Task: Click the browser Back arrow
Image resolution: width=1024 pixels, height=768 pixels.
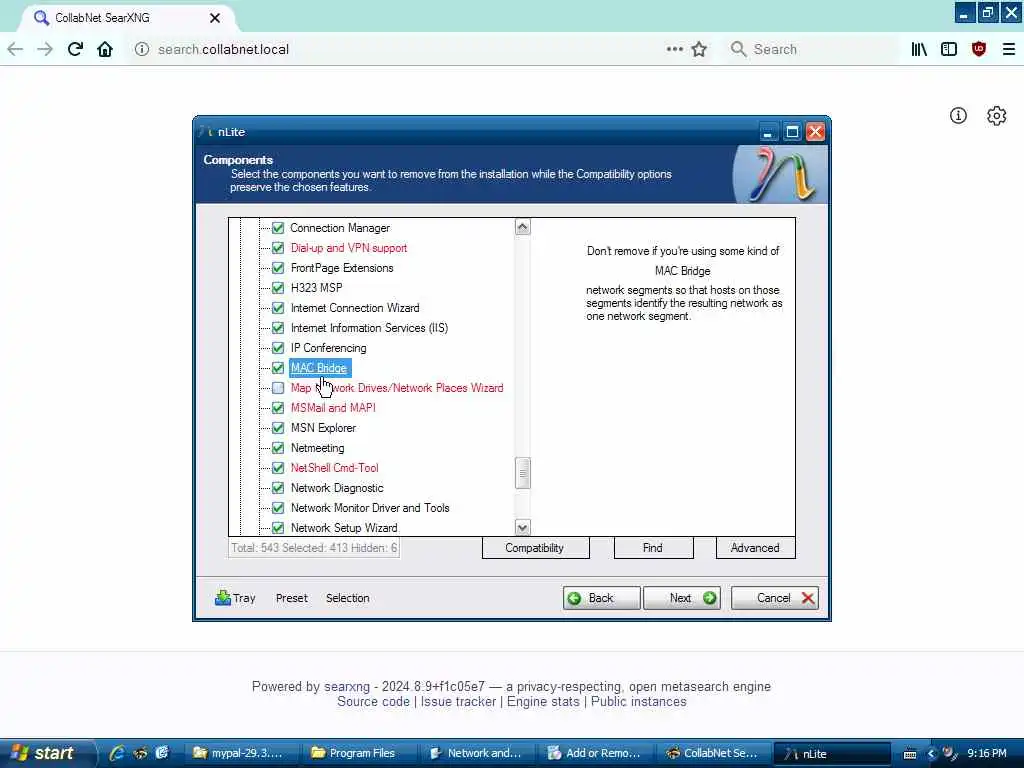Action: tap(15, 49)
